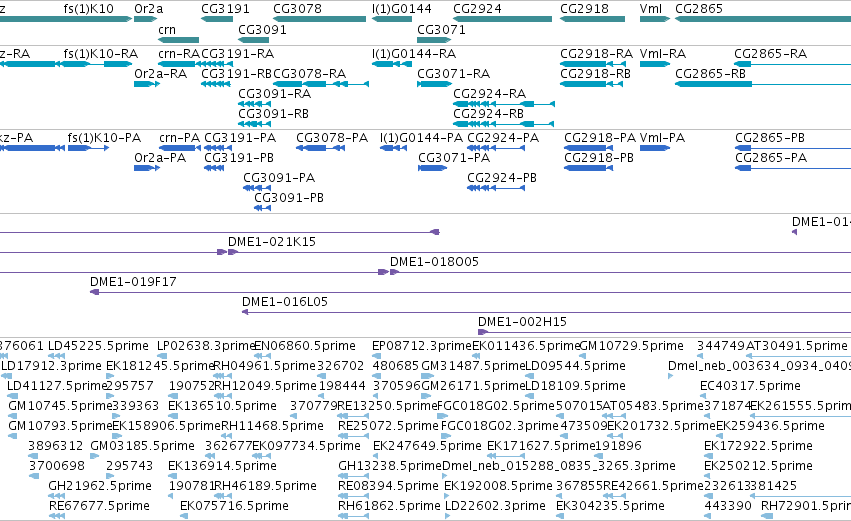Click the CG2865-PA protein label
Image resolution: width=851 pixels, height=521 pixels.
[x=771, y=158]
